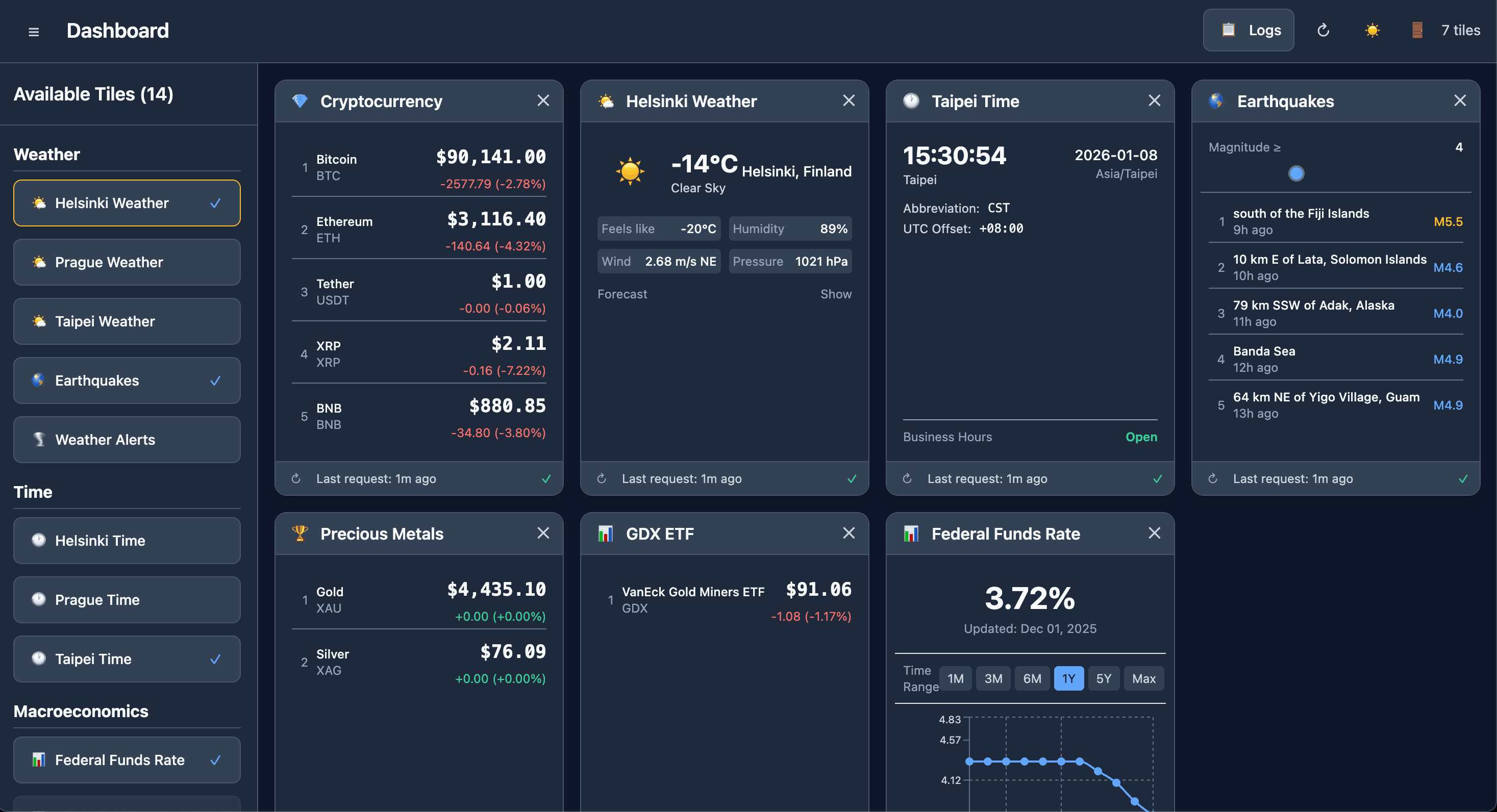This screenshot has height=812, width=1497.
Task: Click the trophy icon on Precious Metals tile
Action: pyautogui.click(x=301, y=532)
